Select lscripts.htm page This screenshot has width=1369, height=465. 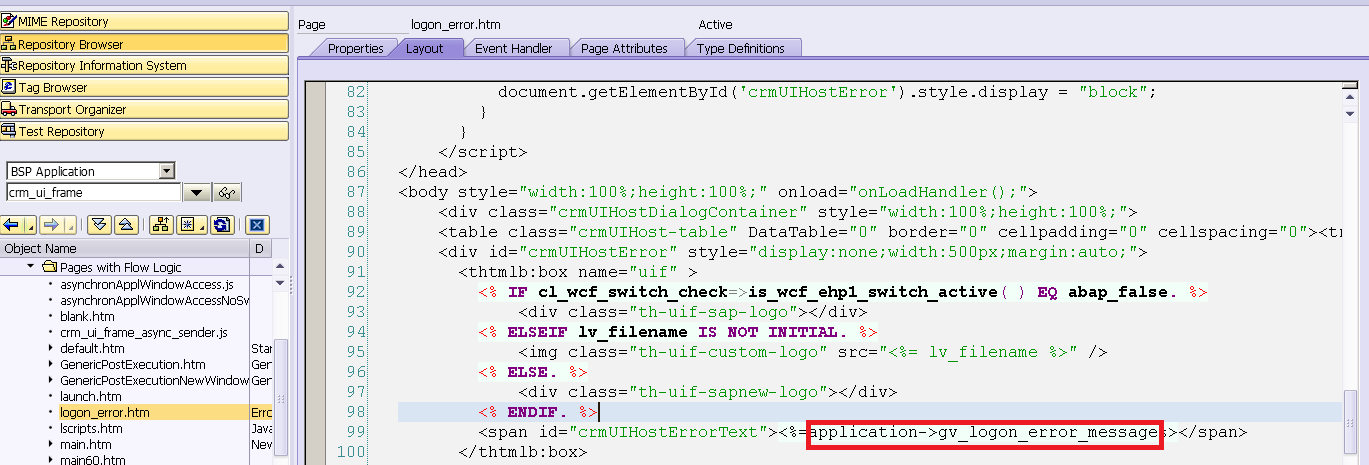pos(91,428)
